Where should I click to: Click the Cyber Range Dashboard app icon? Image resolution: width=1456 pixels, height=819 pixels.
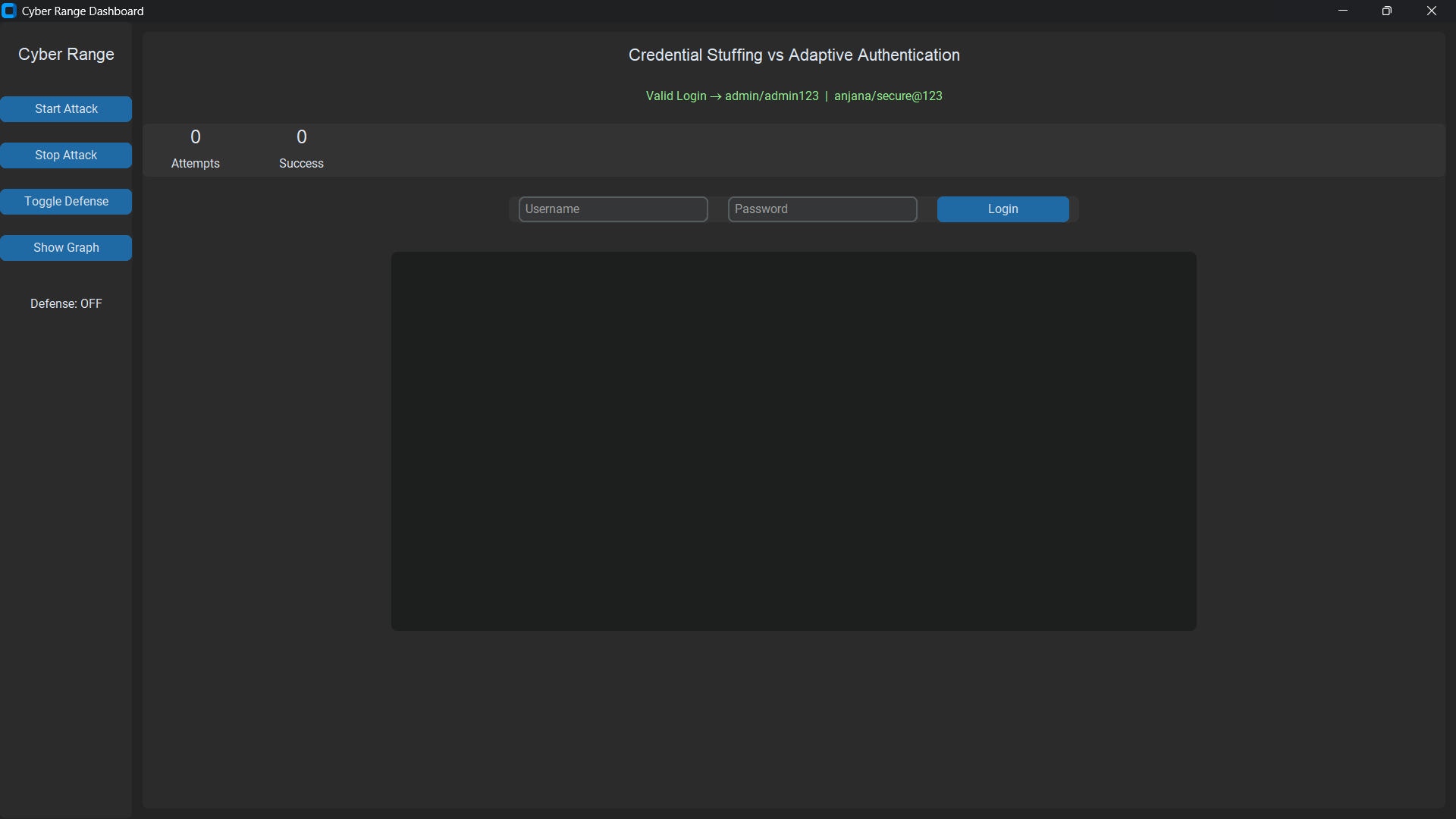9,11
